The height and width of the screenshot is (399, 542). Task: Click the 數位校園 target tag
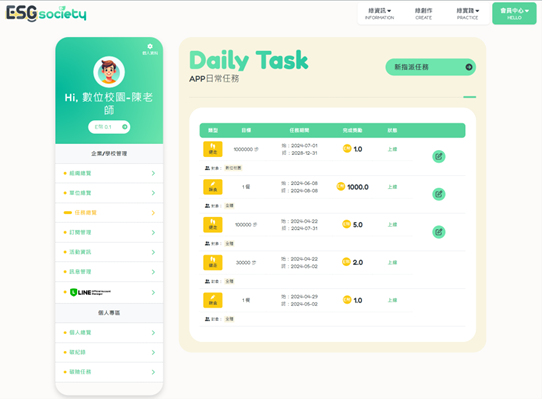pyautogui.click(x=234, y=168)
